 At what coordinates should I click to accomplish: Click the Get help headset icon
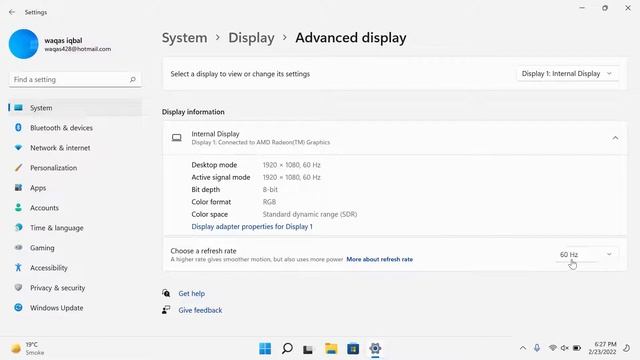point(166,293)
